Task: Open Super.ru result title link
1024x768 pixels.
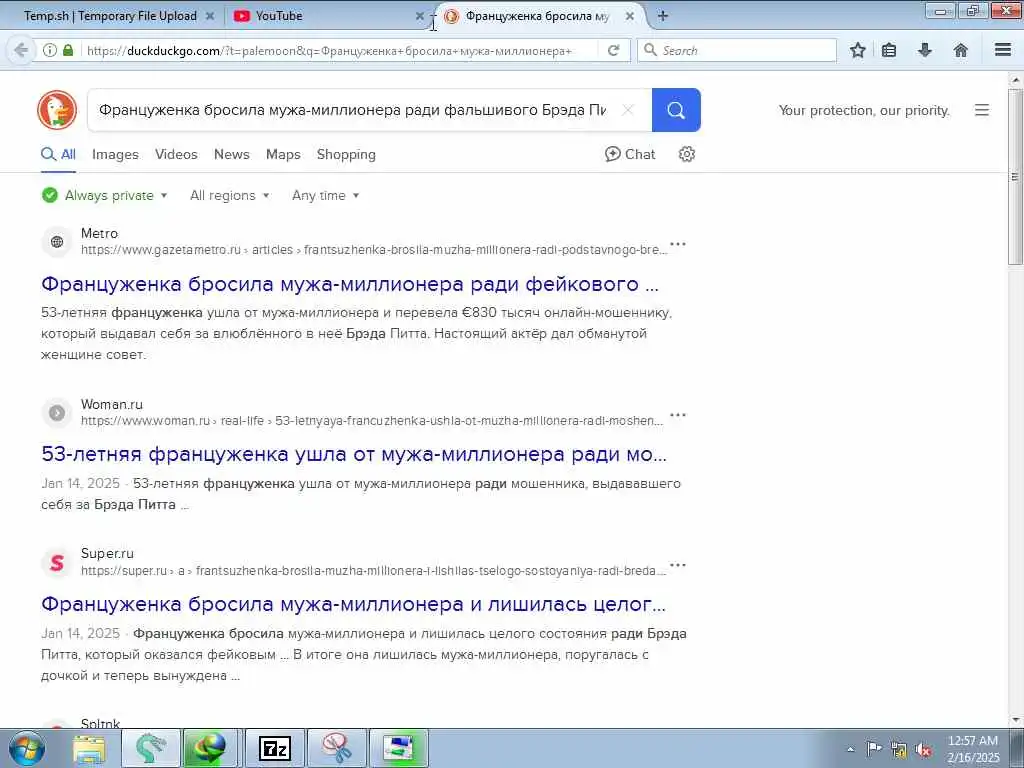Action: point(353,604)
